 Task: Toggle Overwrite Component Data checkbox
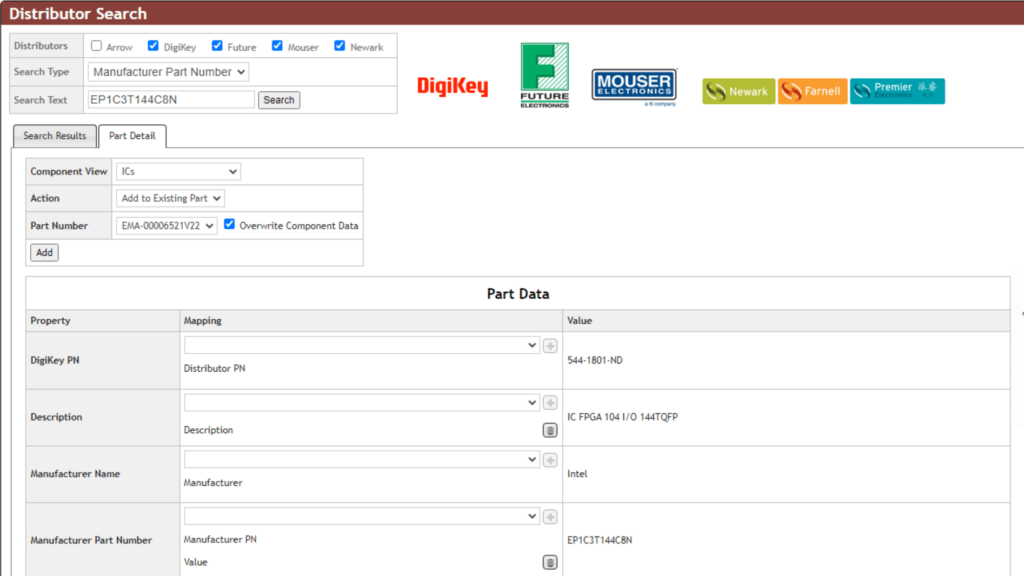(230, 225)
